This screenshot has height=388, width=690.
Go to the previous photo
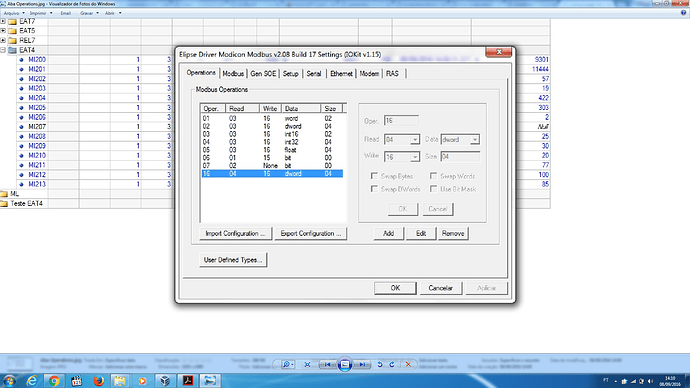point(327,364)
